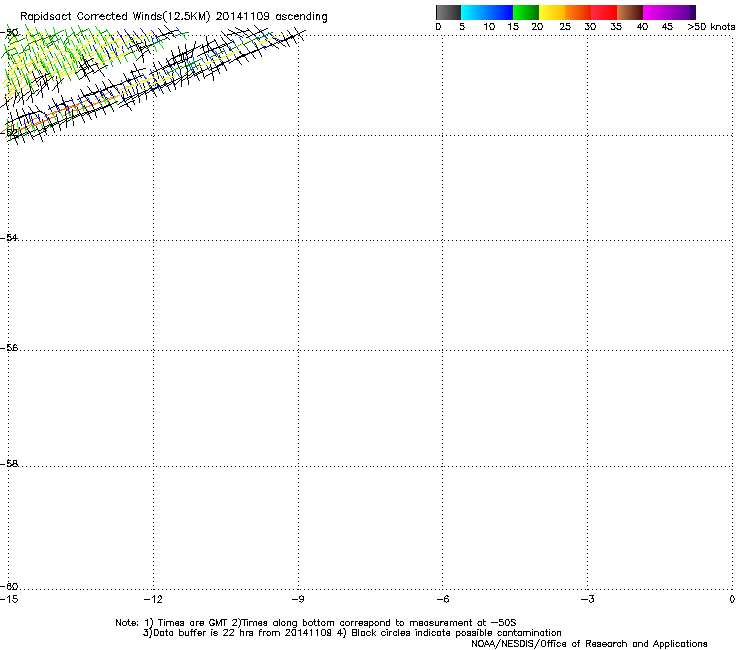Click the longitude label '-9'
740x650 pixels.
tap(297, 599)
